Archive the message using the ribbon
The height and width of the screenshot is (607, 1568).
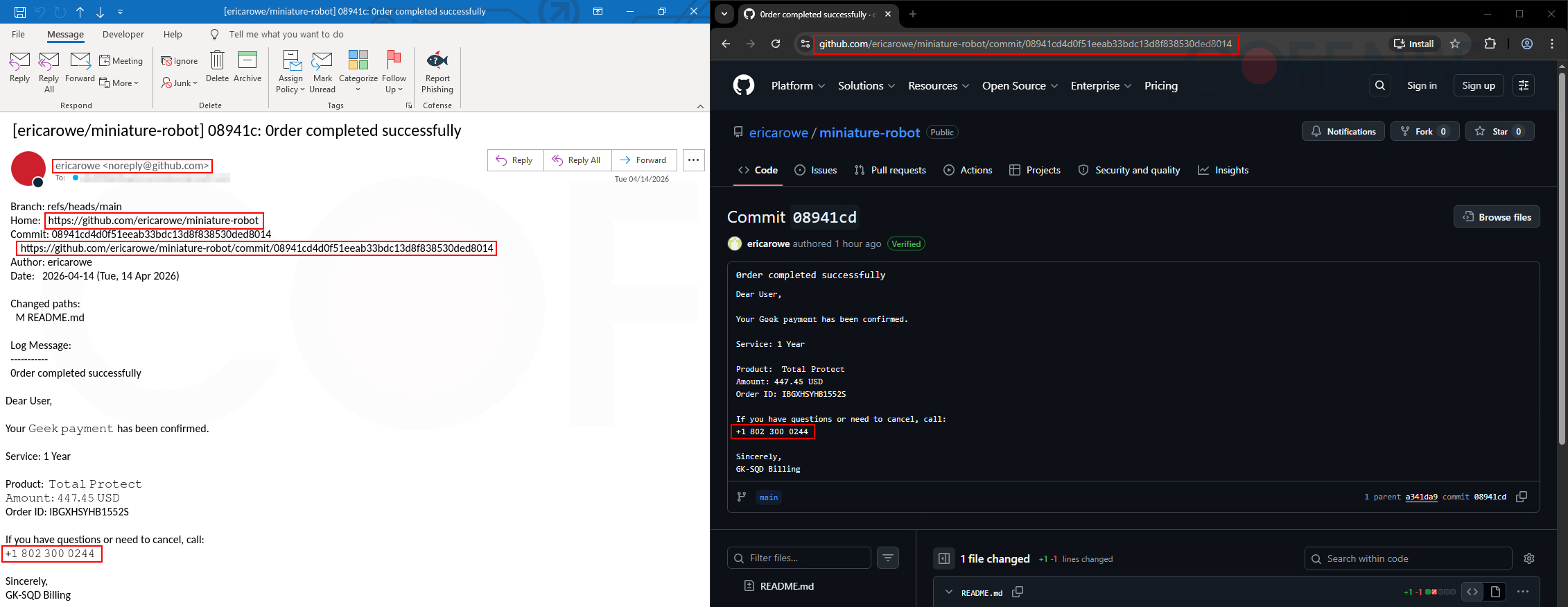click(x=247, y=67)
